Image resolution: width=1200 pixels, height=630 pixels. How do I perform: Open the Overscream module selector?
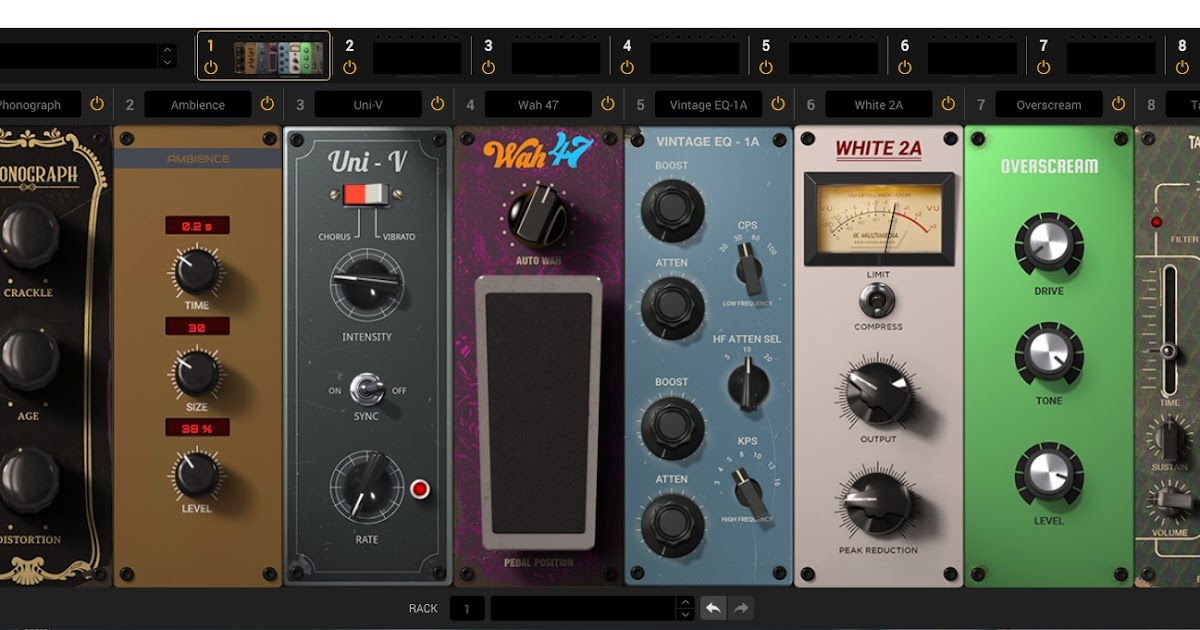click(x=1049, y=105)
